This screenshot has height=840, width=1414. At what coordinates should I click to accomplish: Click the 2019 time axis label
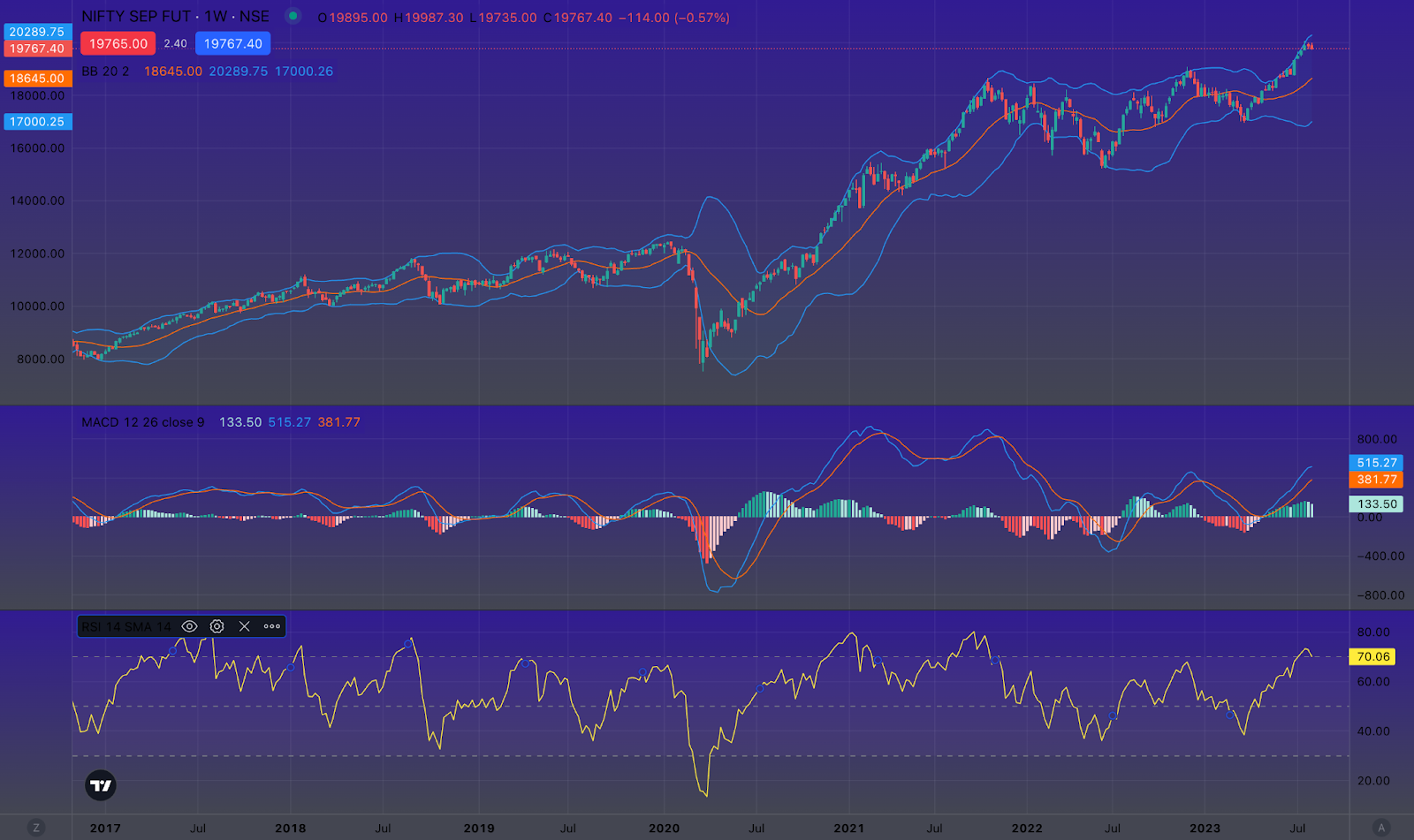[479, 829]
